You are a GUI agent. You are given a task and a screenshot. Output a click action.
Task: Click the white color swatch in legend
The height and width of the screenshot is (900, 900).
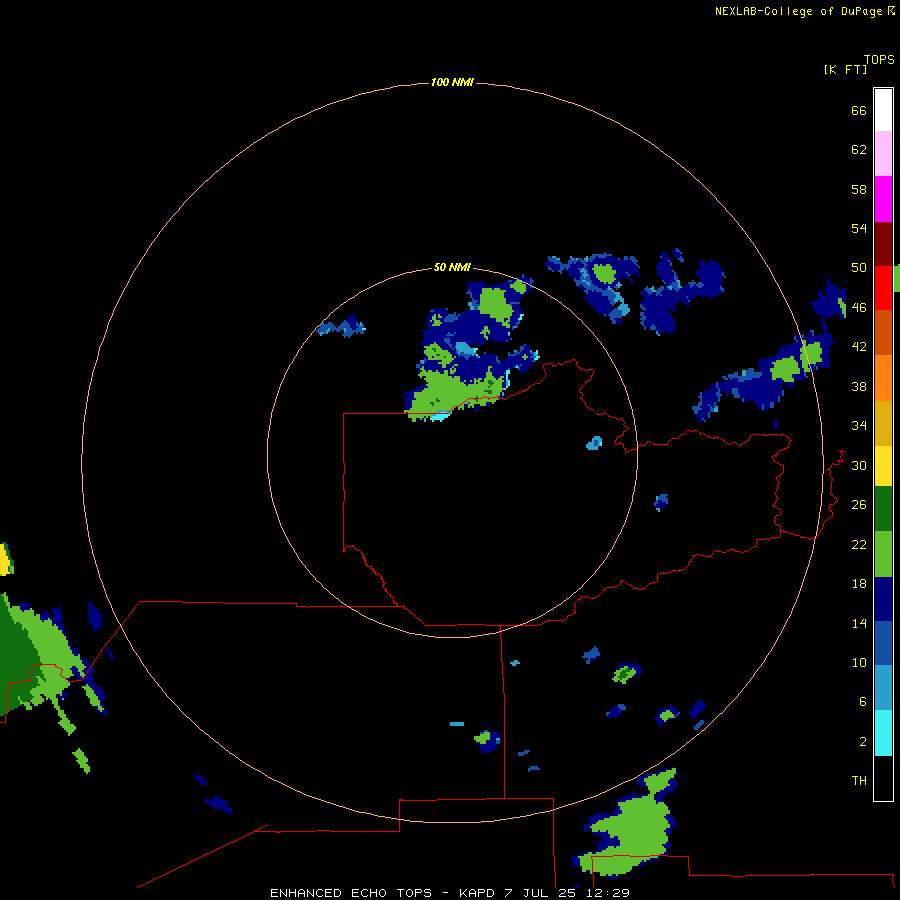tap(883, 110)
